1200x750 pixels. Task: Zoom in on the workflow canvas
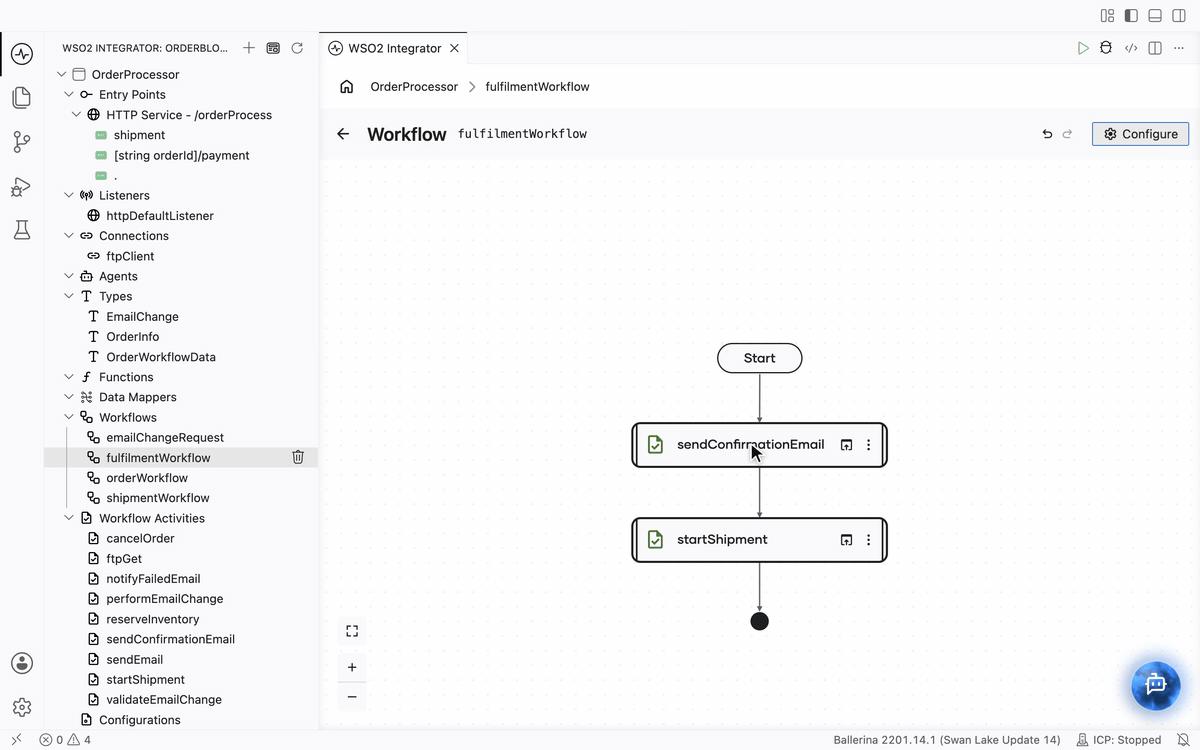(x=352, y=667)
